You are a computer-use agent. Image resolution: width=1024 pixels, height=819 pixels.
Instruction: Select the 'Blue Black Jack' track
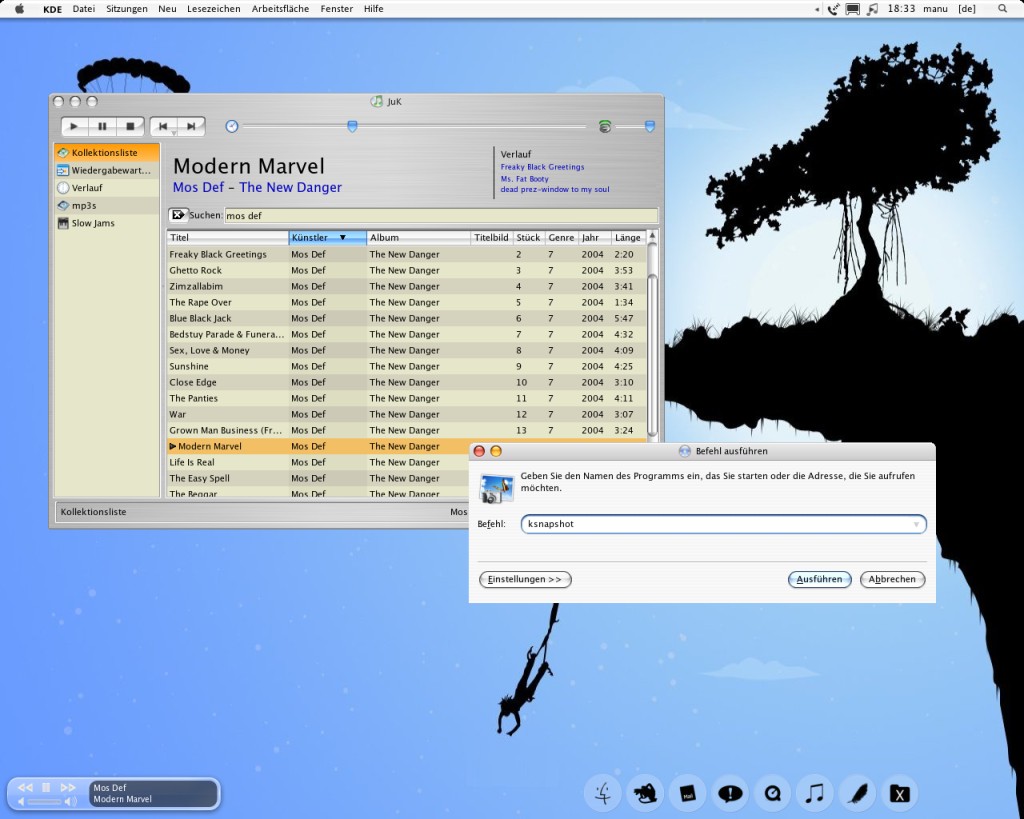pyautogui.click(x=406, y=318)
